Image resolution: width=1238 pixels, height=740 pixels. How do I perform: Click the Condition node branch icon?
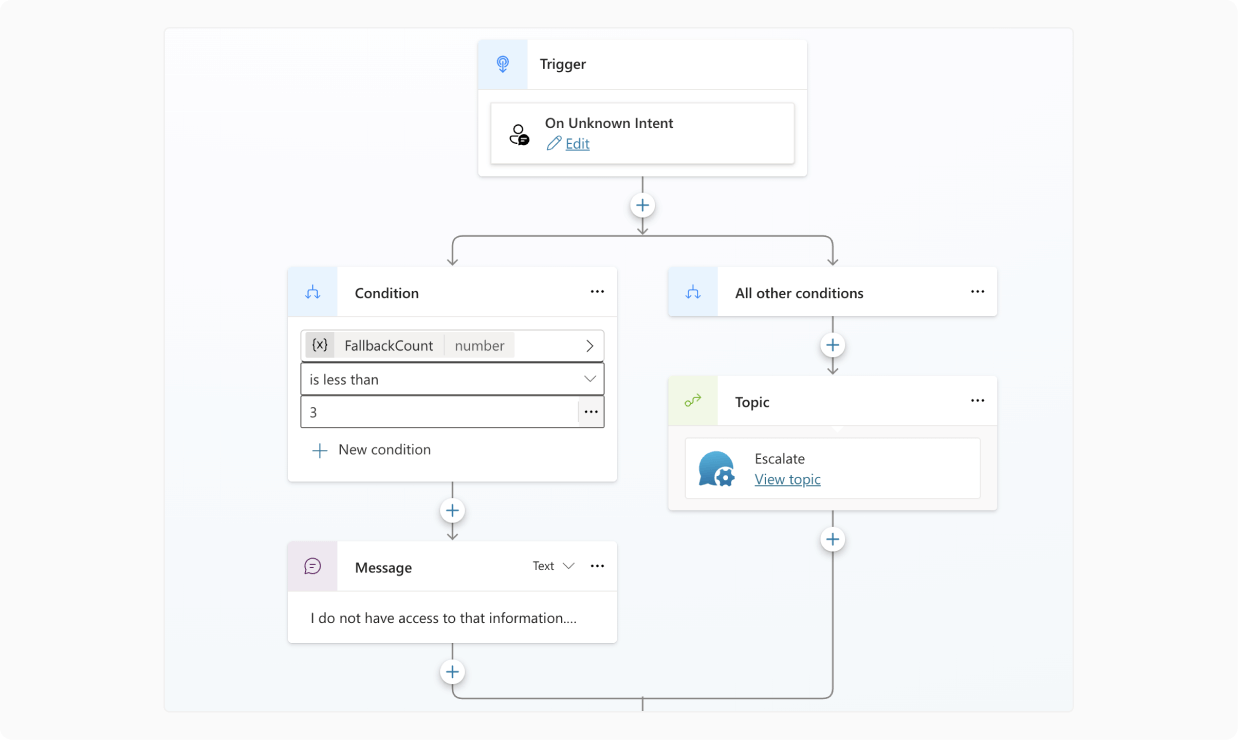tap(313, 292)
